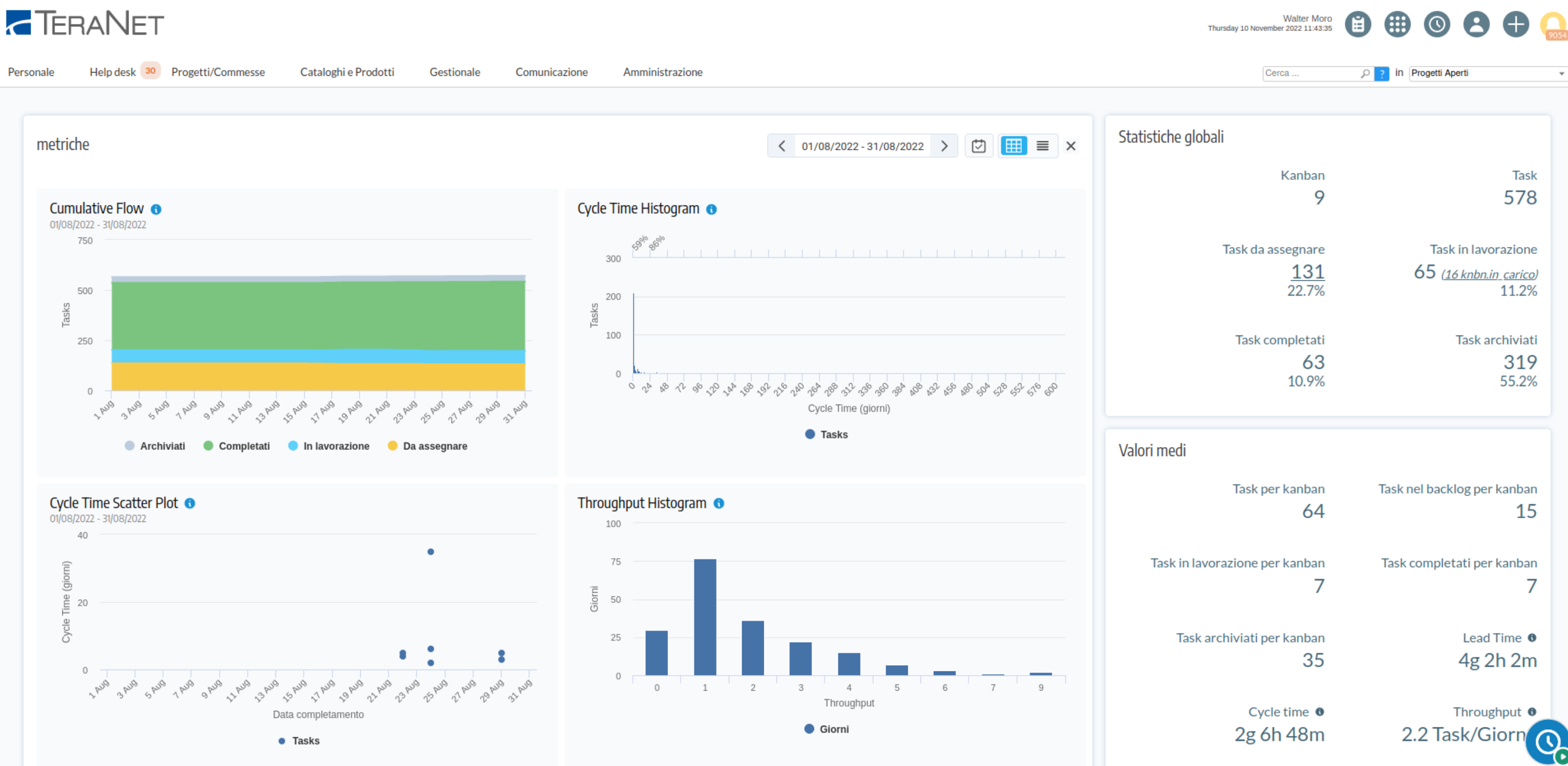Click the calendar date picker icon
Image resolution: width=1568 pixels, height=766 pixels.
pyautogui.click(x=978, y=146)
